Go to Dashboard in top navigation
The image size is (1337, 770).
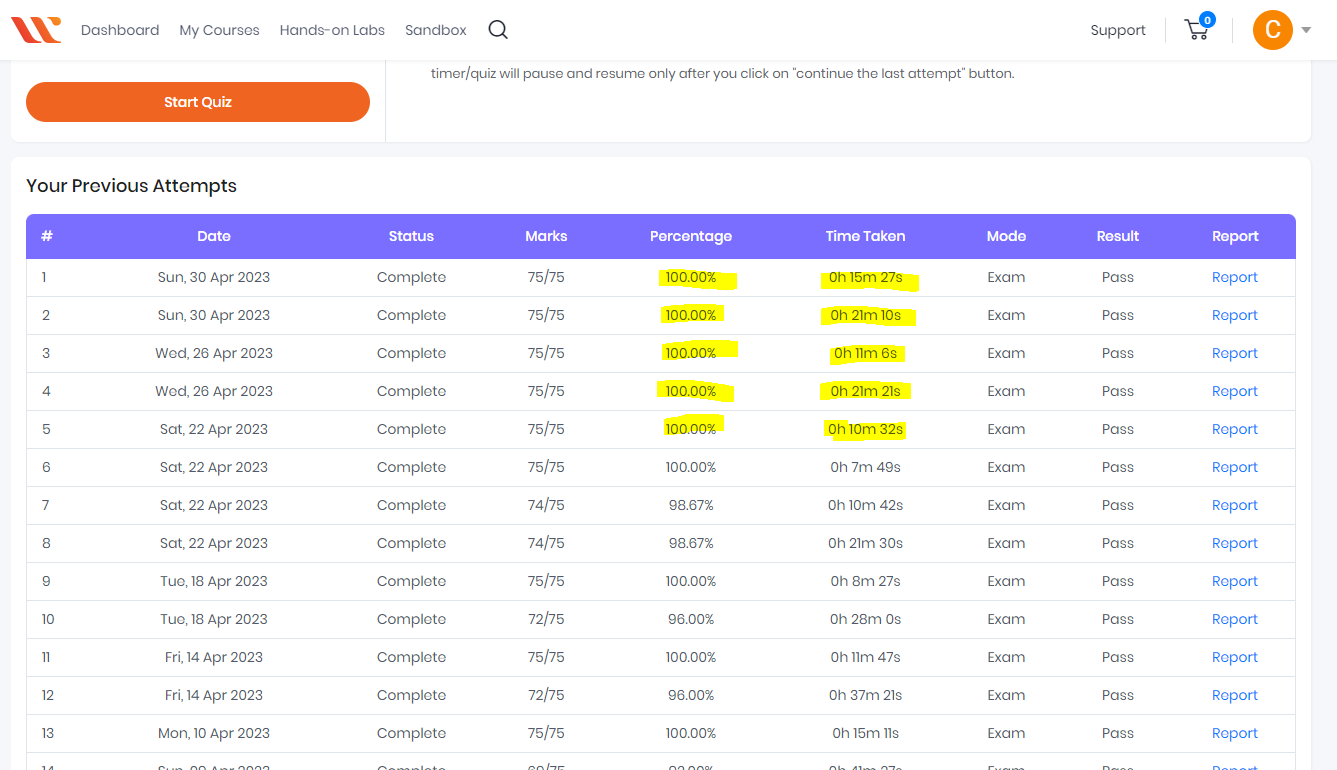click(120, 30)
